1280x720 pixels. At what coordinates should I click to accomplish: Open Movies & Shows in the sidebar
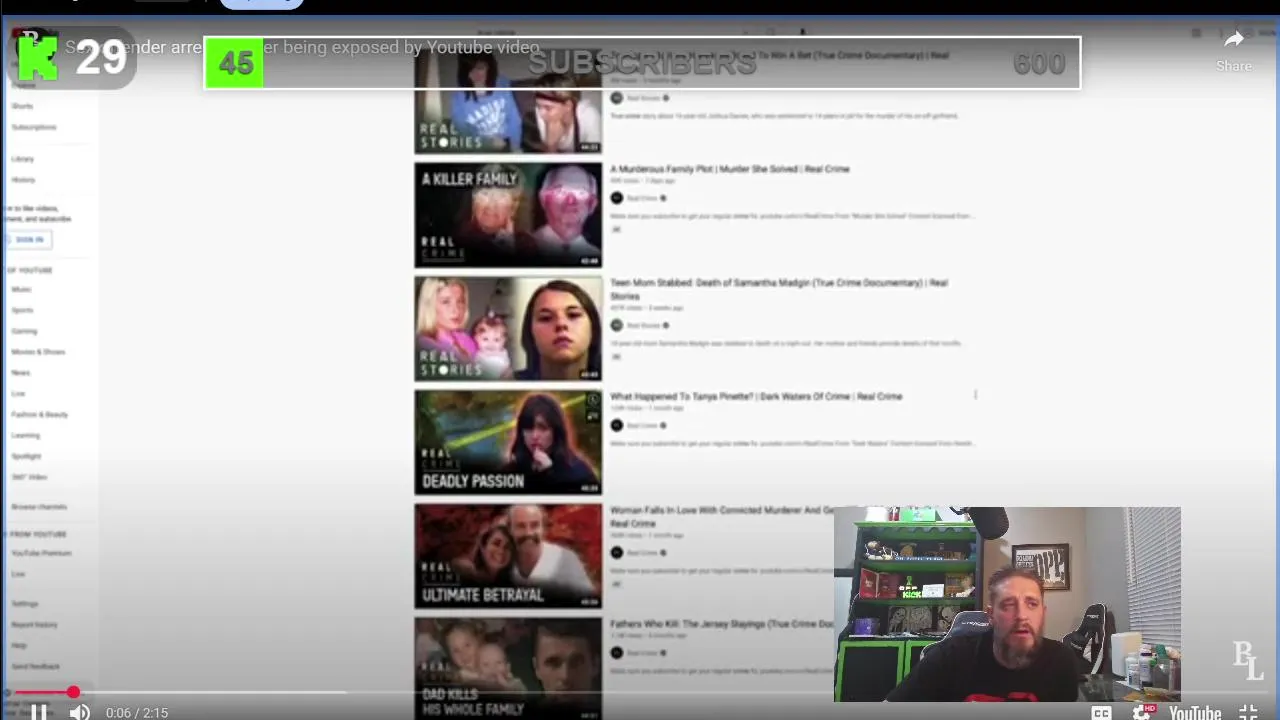(x=38, y=352)
